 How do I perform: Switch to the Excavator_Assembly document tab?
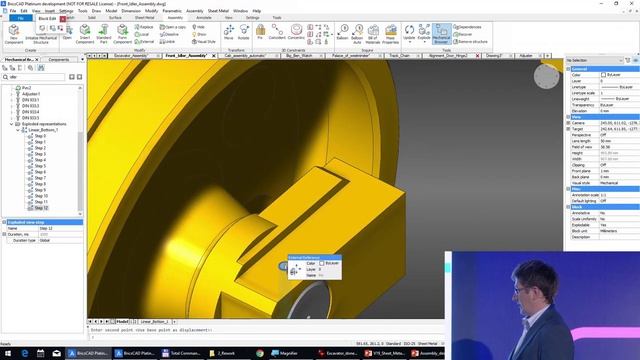tap(130, 56)
